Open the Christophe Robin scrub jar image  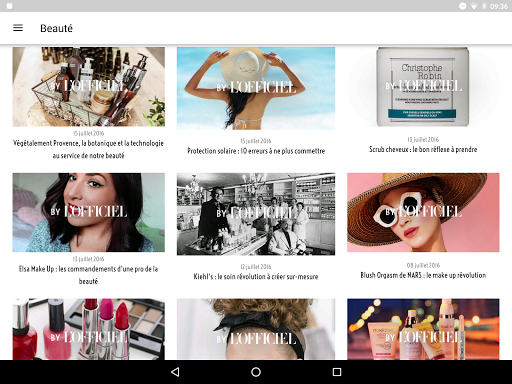tap(423, 87)
